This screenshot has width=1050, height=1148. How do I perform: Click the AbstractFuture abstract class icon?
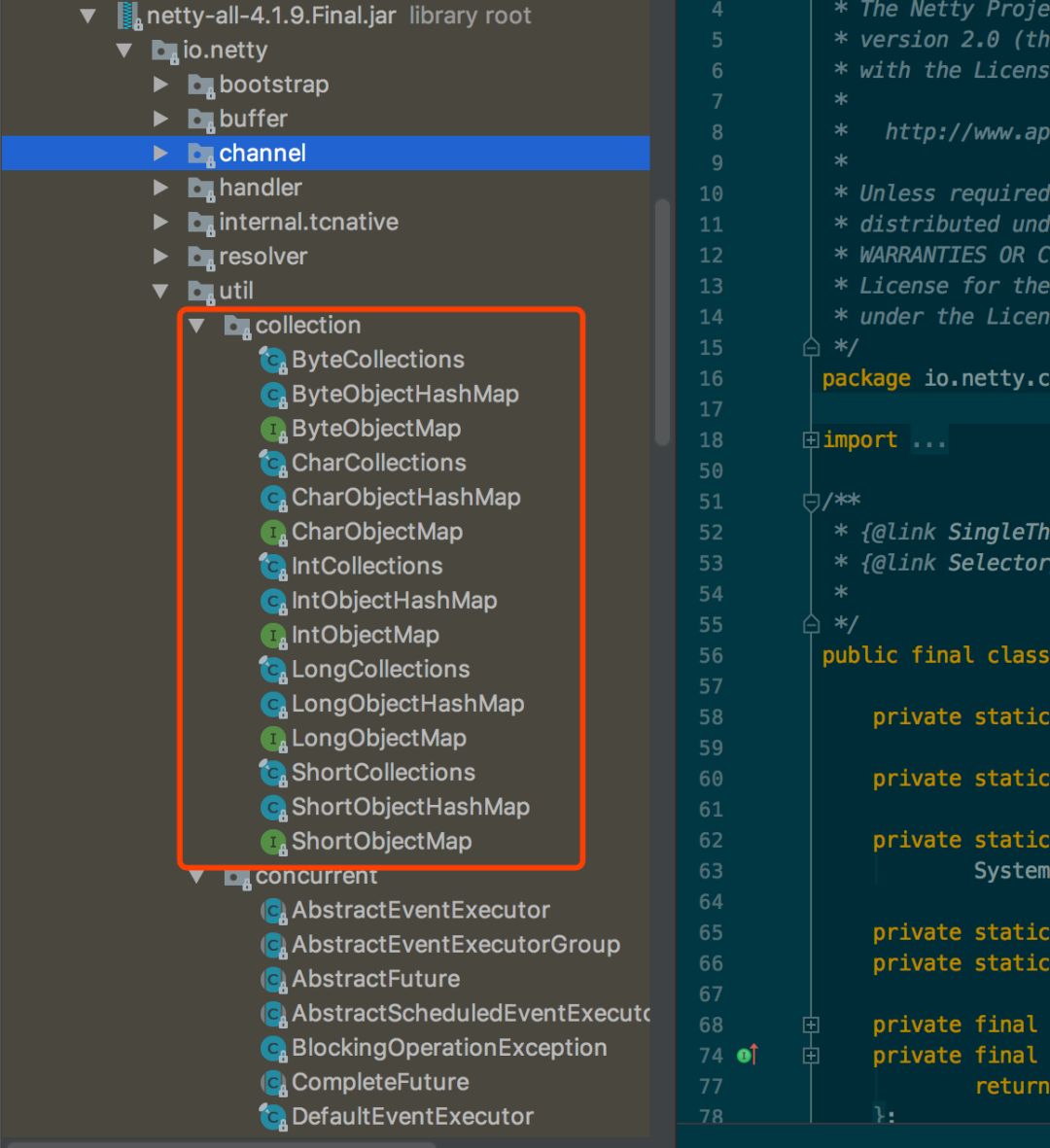[273, 980]
